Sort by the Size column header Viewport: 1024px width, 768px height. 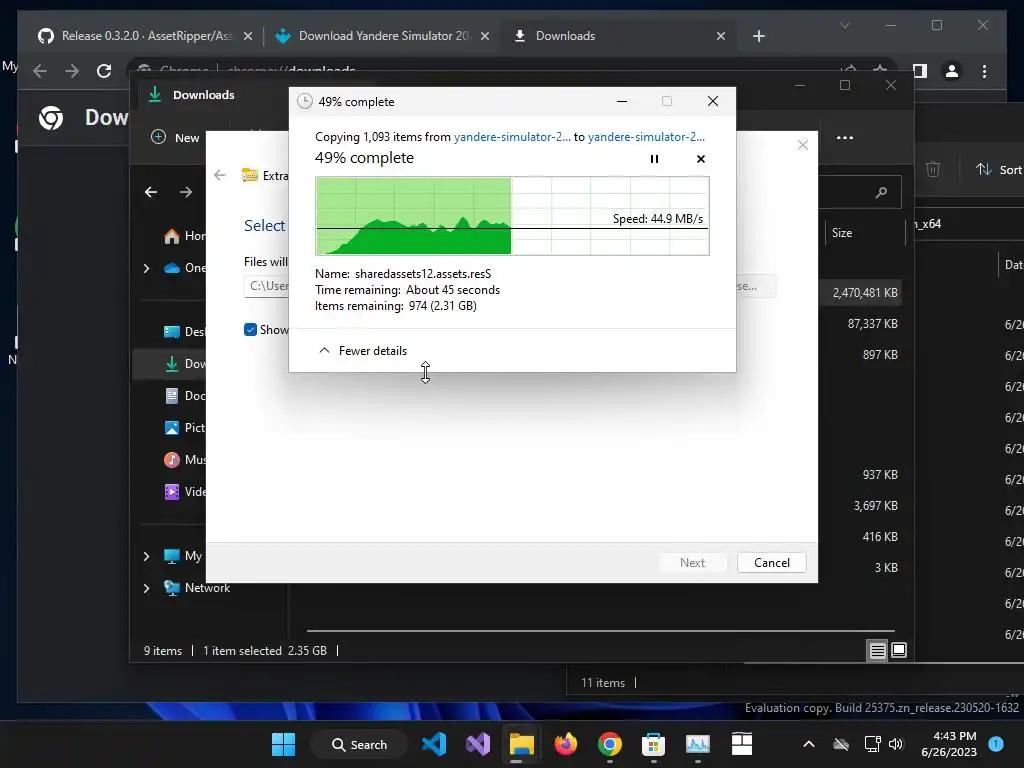841,232
